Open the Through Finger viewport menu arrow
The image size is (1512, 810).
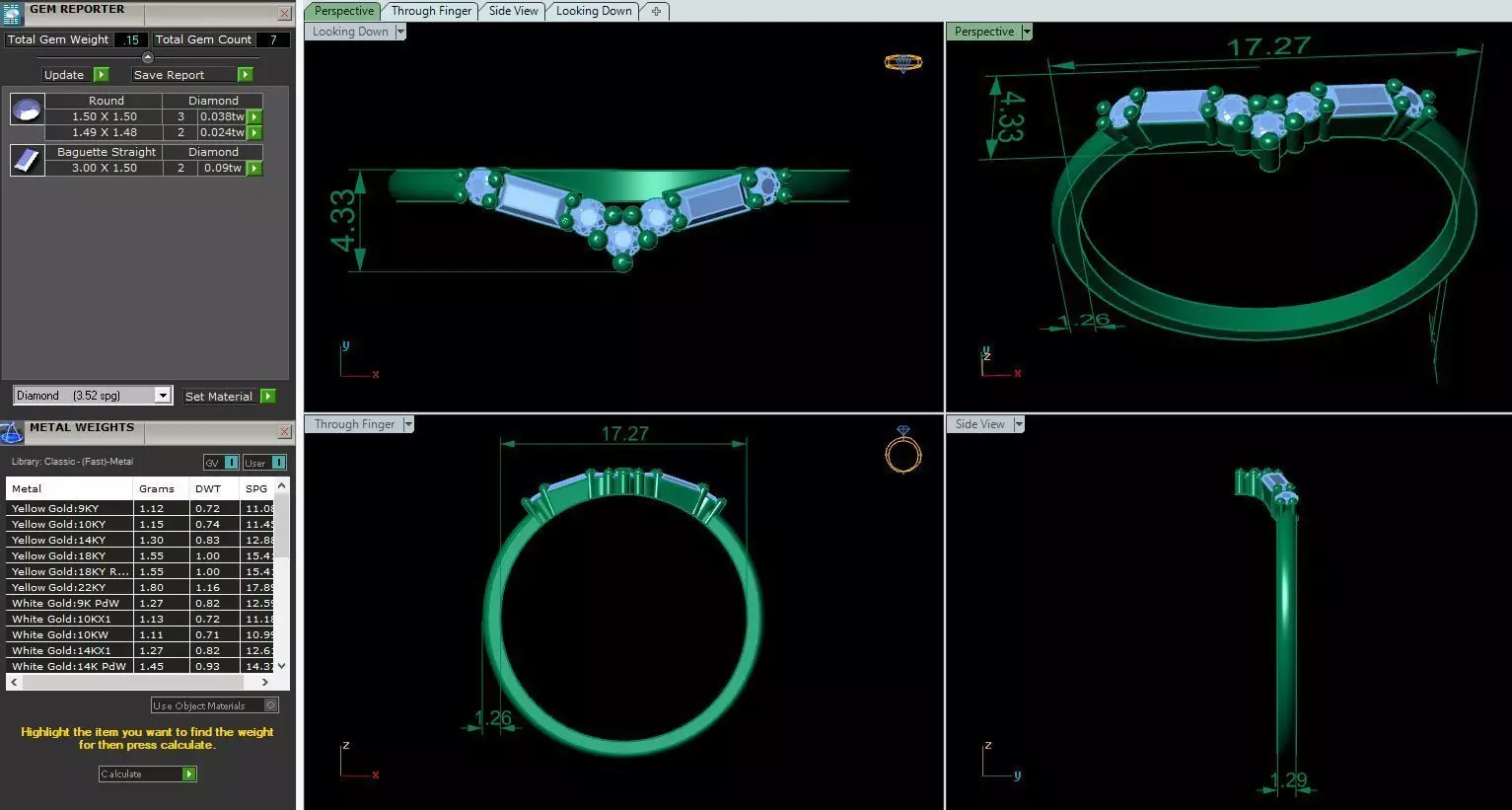coord(408,424)
